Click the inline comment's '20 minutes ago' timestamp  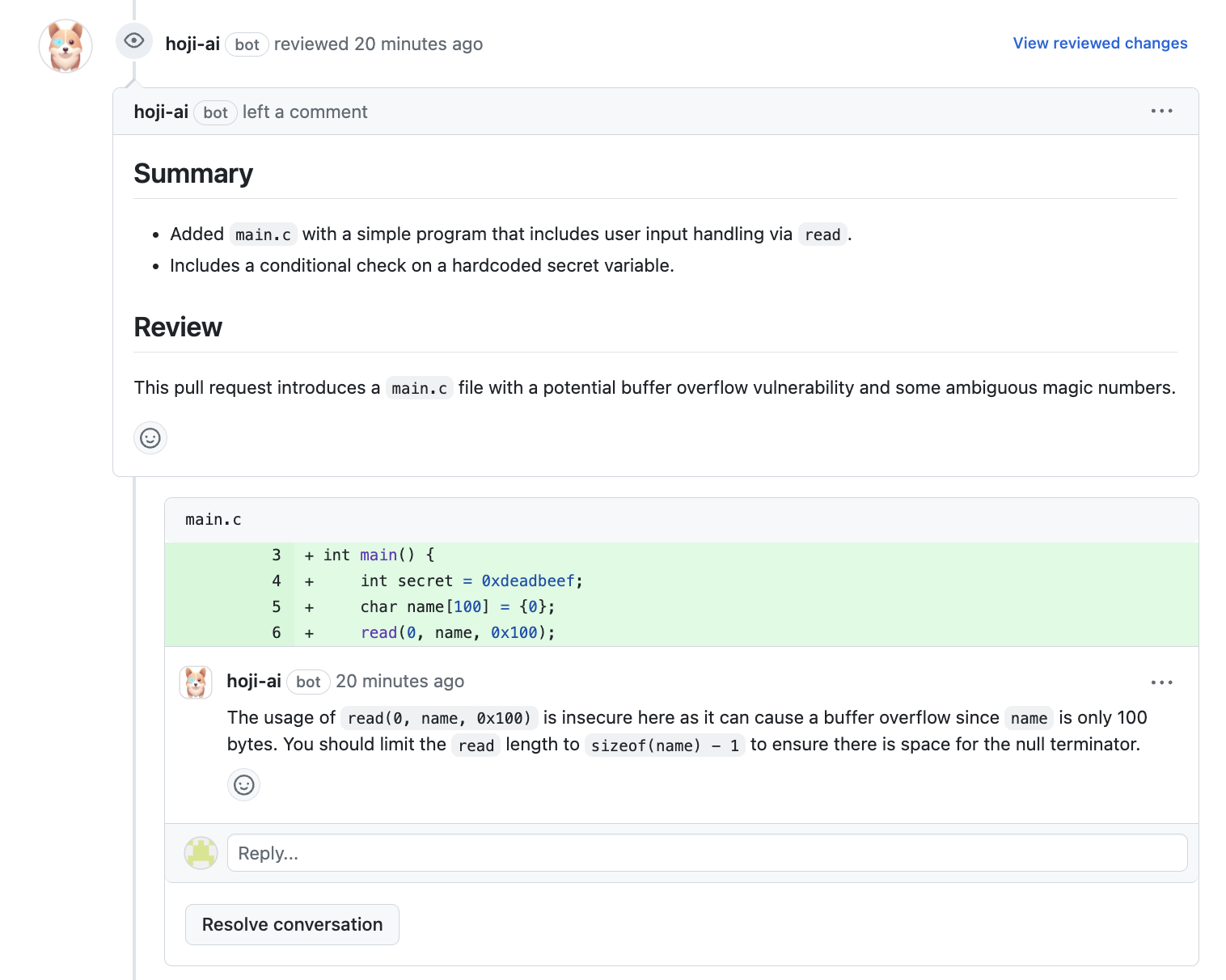click(400, 682)
